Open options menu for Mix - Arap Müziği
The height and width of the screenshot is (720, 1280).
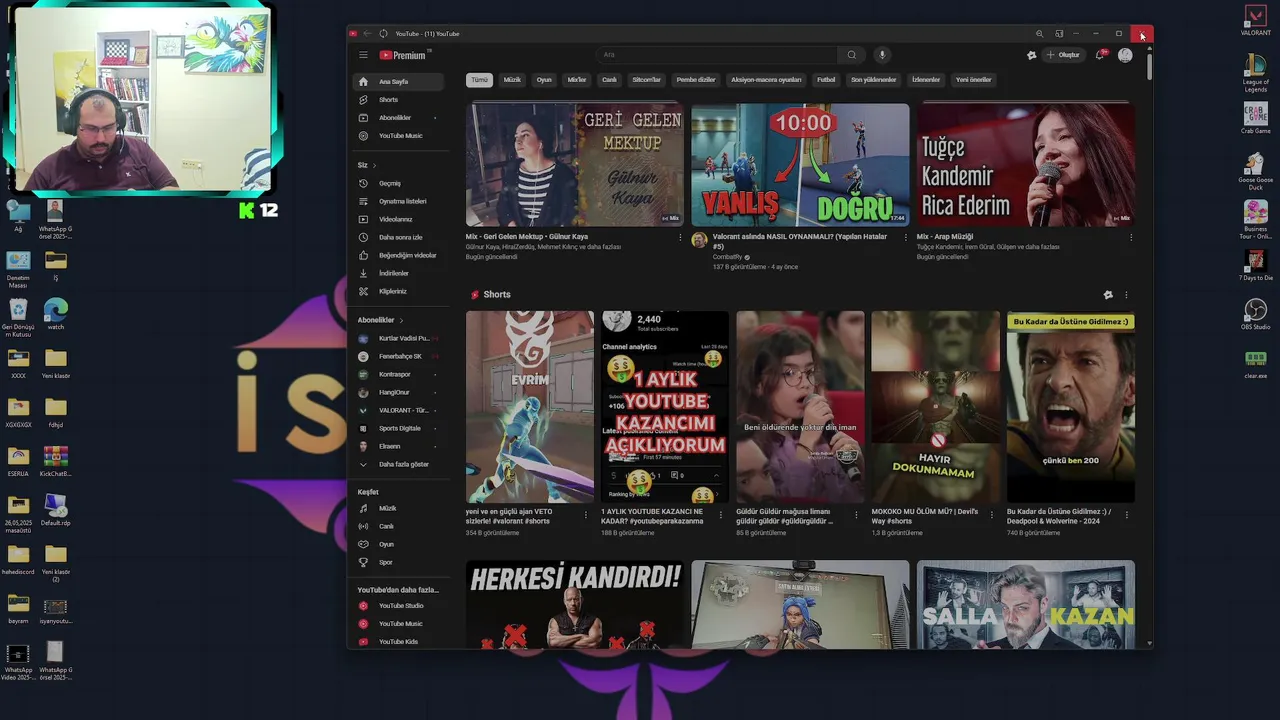click(x=1131, y=238)
